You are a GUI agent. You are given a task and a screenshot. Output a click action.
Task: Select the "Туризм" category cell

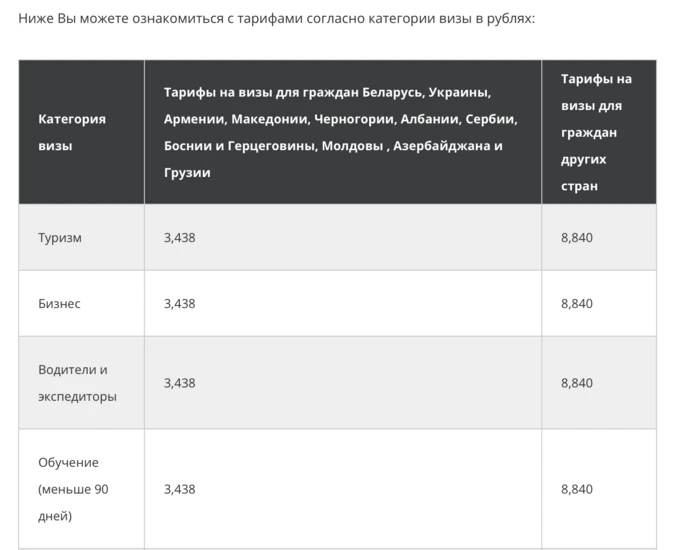coord(82,237)
